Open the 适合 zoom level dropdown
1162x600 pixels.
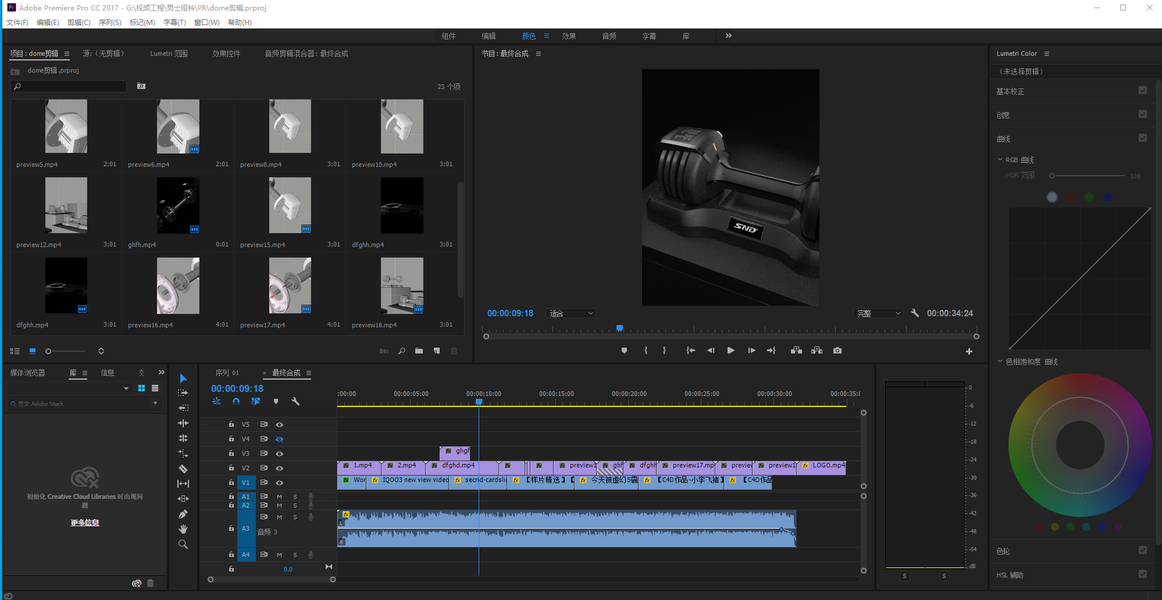pos(571,313)
